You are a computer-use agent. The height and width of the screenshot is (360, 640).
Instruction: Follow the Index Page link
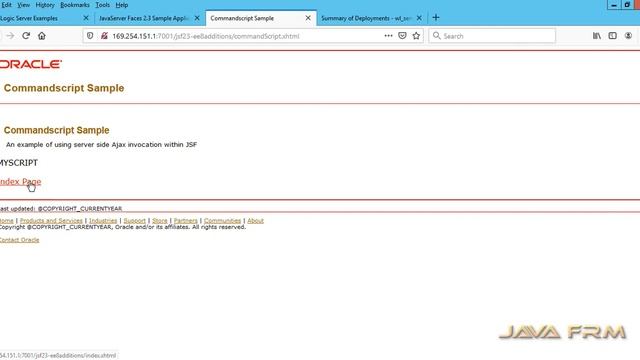coord(20,182)
